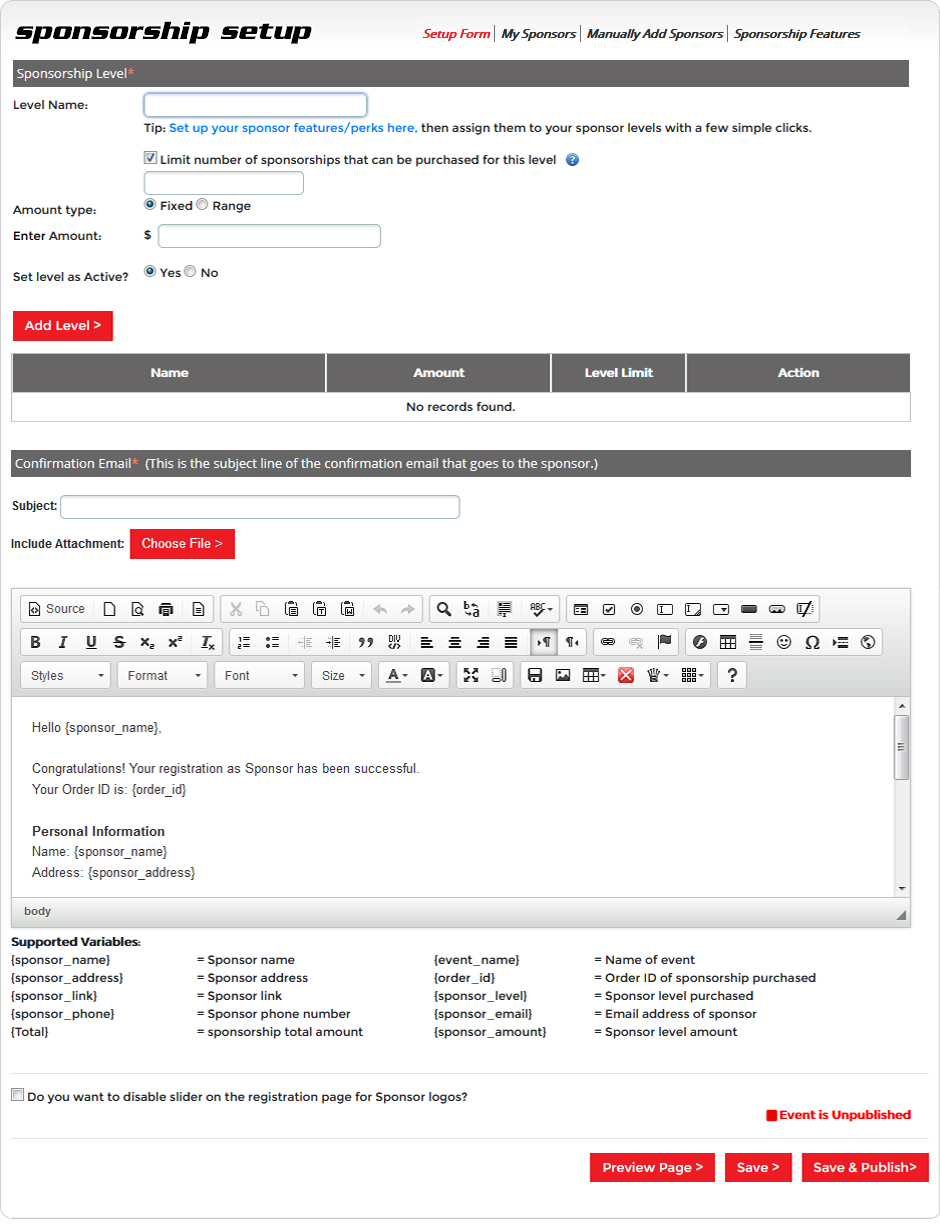Viewport: 940px width, 1224px height.
Task: Click the Add Level button
Action: tap(63, 326)
